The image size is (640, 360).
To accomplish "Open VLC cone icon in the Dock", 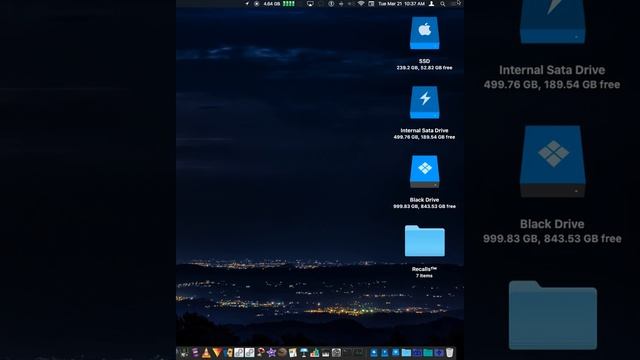I will pyautogui.click(x=206, y=353).
